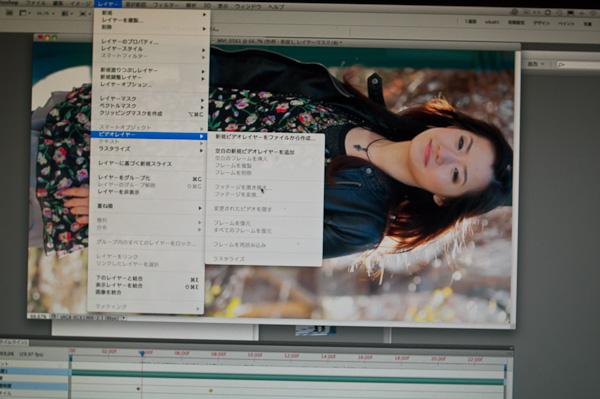
Task: Choose 空白の新規ビデオレイヤーを追加 in submenu
Action: 254,152
